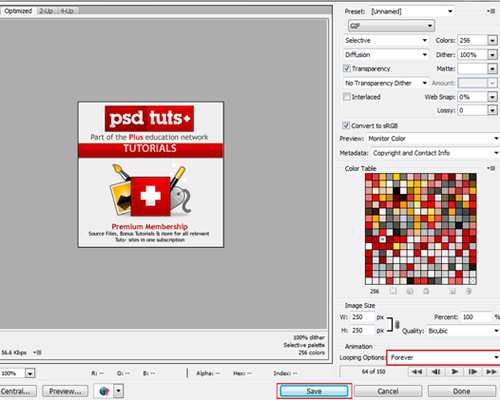Click the lock selected colors icon
The width and height of the screenshot is (500, 400).
(426, 291)
